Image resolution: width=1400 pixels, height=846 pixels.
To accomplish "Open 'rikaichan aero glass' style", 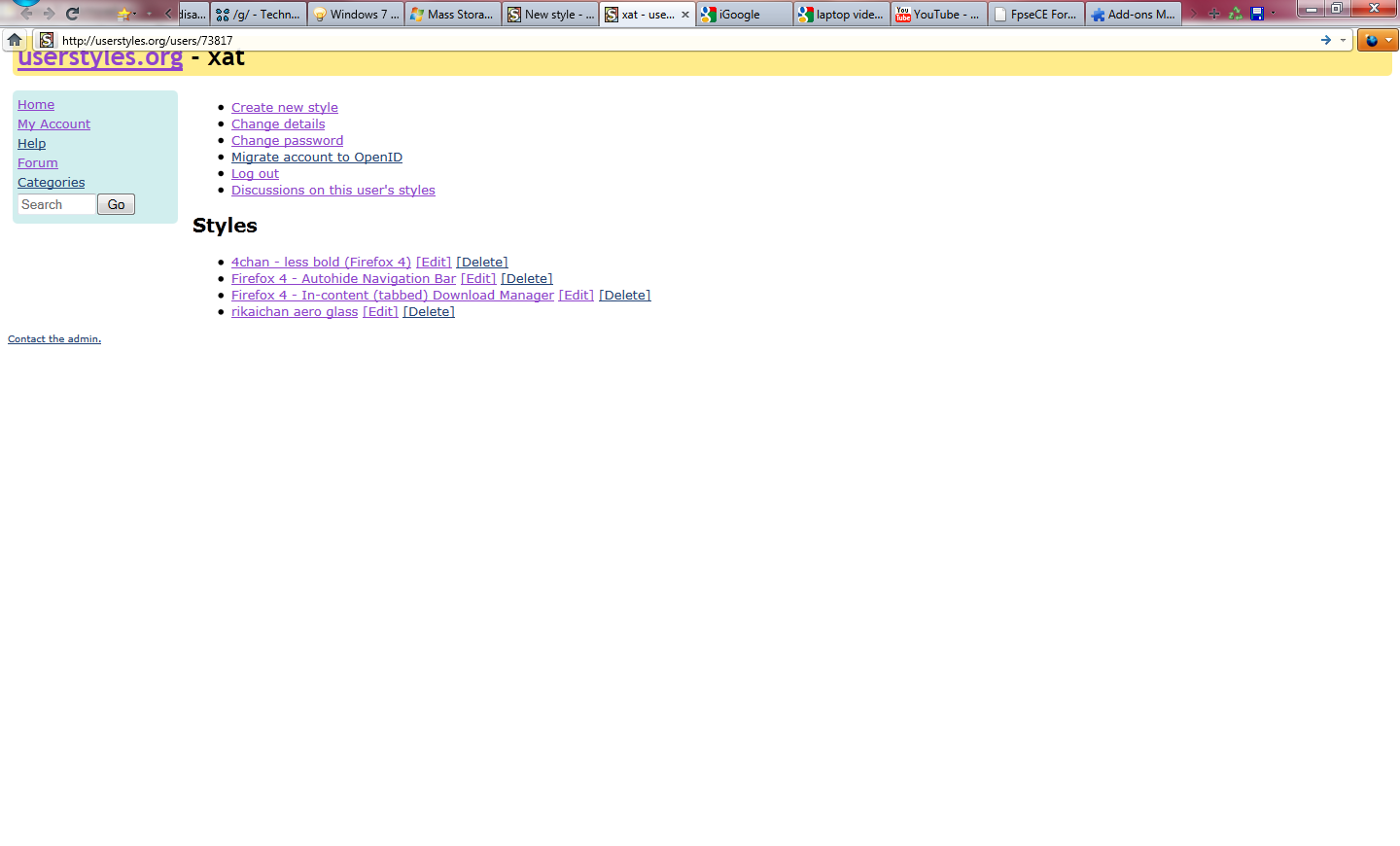I will [x=295, y=312].
